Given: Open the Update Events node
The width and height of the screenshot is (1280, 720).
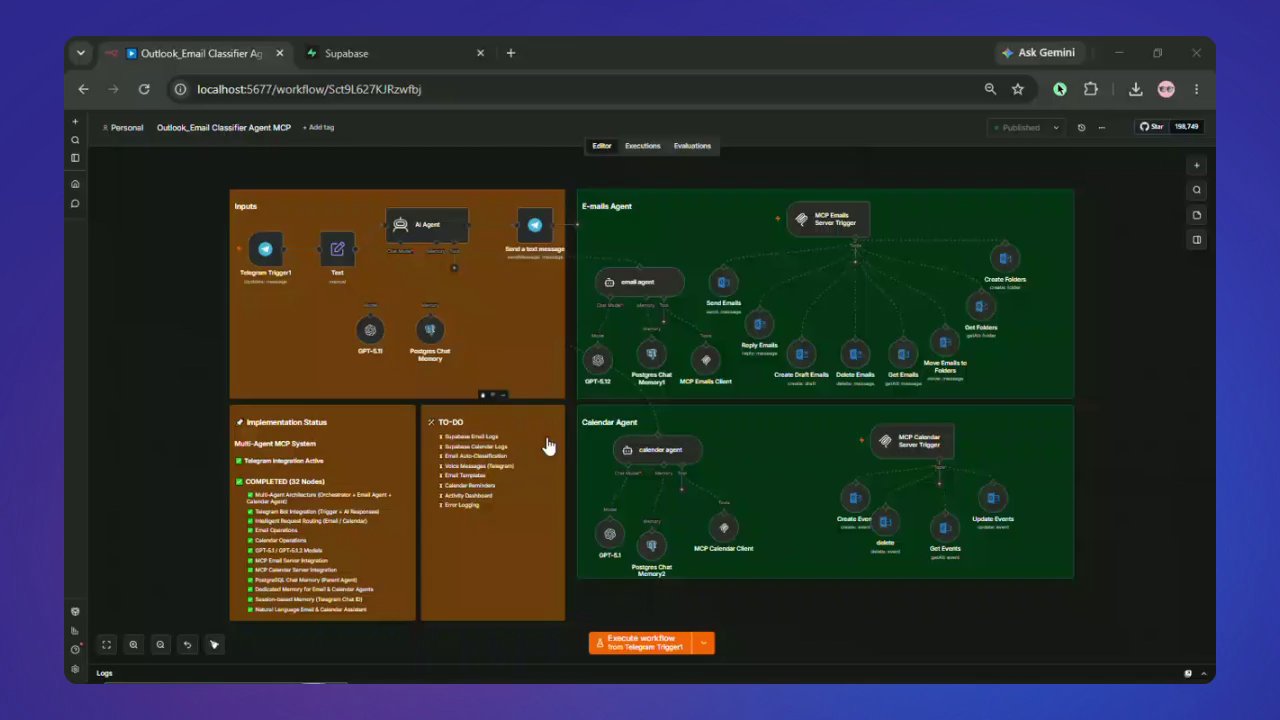Looking at the screenshot, I should coord(993,497).
